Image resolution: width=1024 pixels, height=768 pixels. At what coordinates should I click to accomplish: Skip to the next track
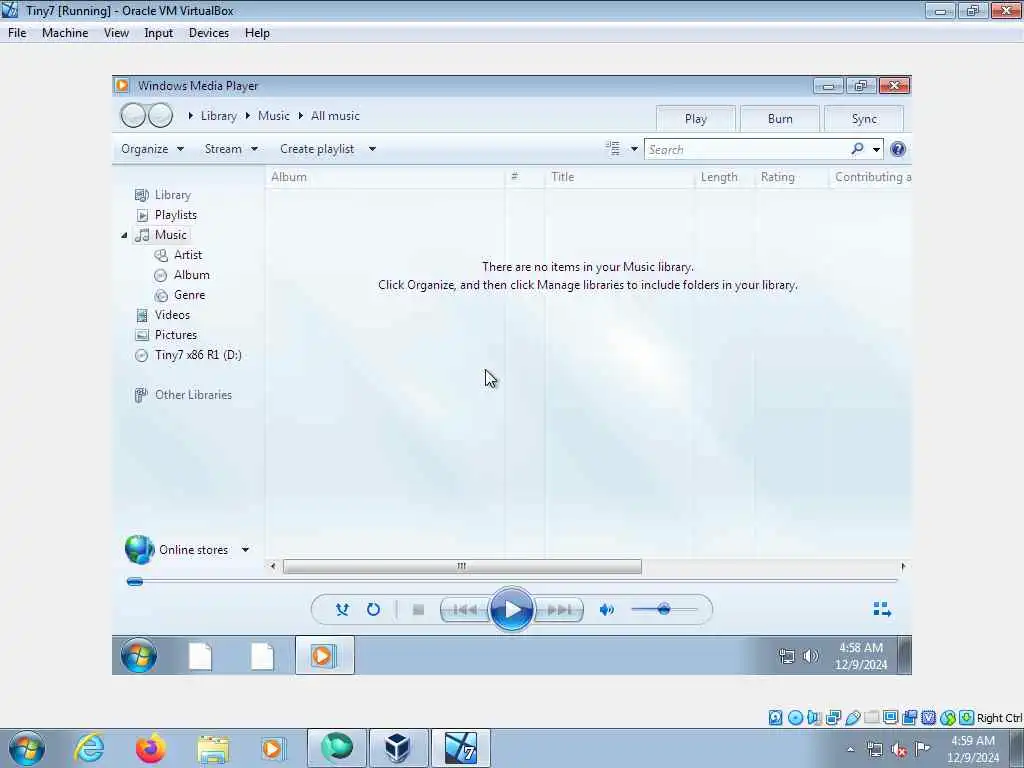pos(559,610)
